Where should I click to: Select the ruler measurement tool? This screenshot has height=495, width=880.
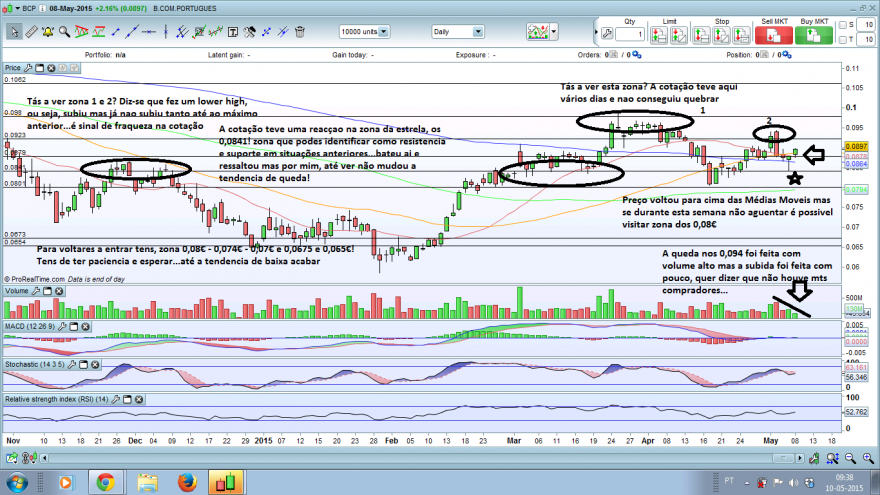(x=31, y=32)
